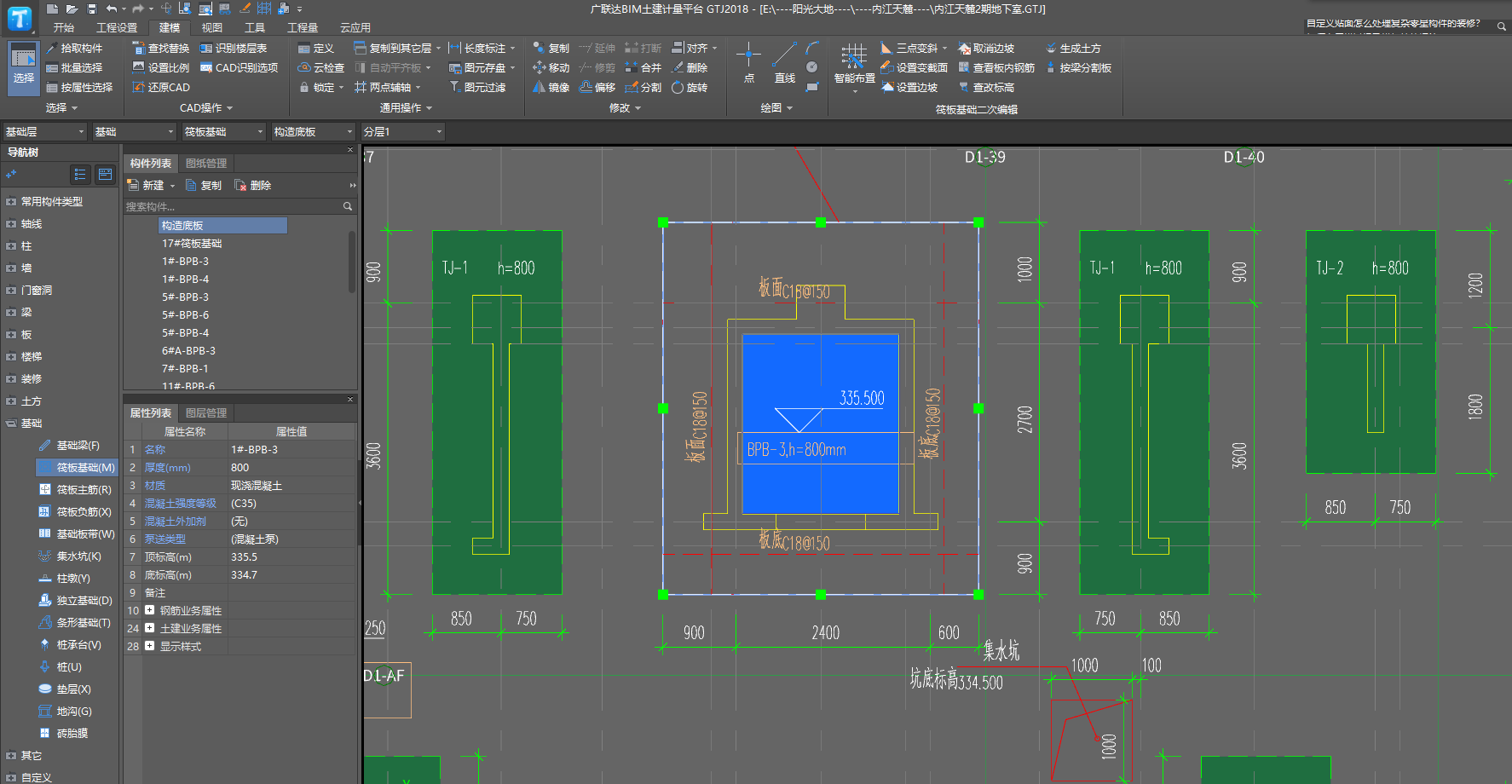Click the 复制 modify tool in ribbon

coord(551,49)
